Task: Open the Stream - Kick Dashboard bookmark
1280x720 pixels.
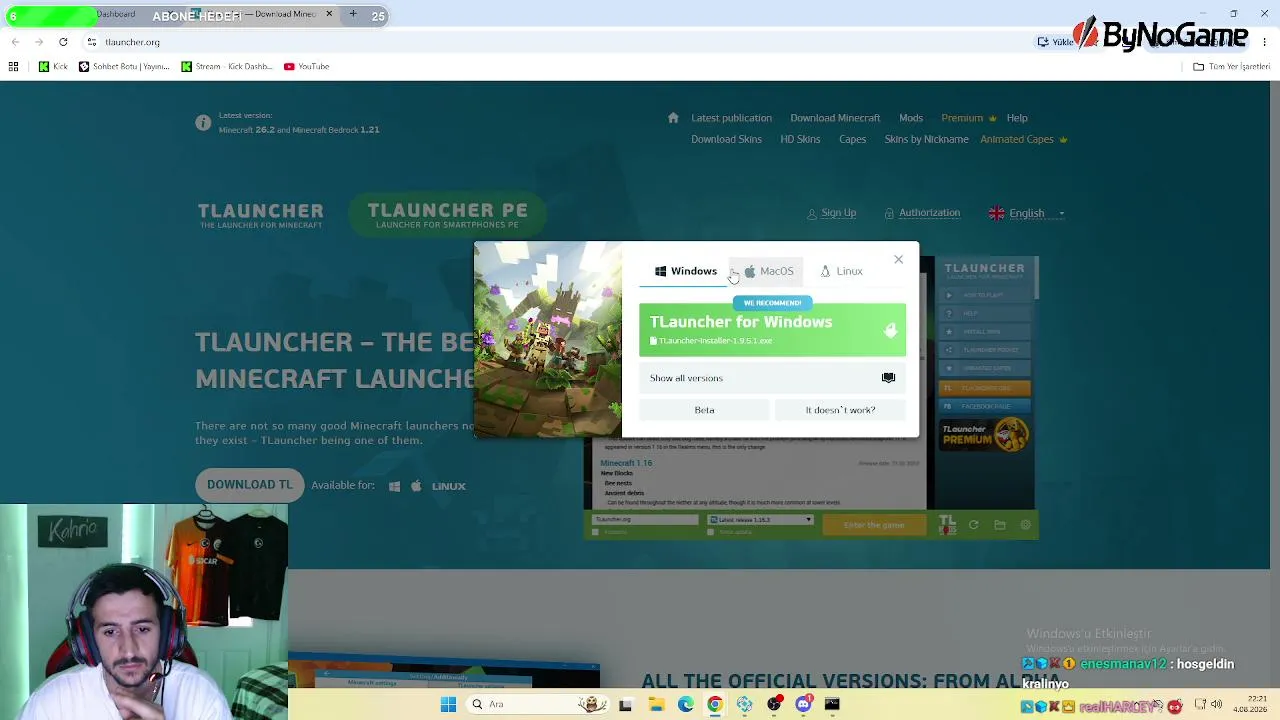Action: (226, 66)
